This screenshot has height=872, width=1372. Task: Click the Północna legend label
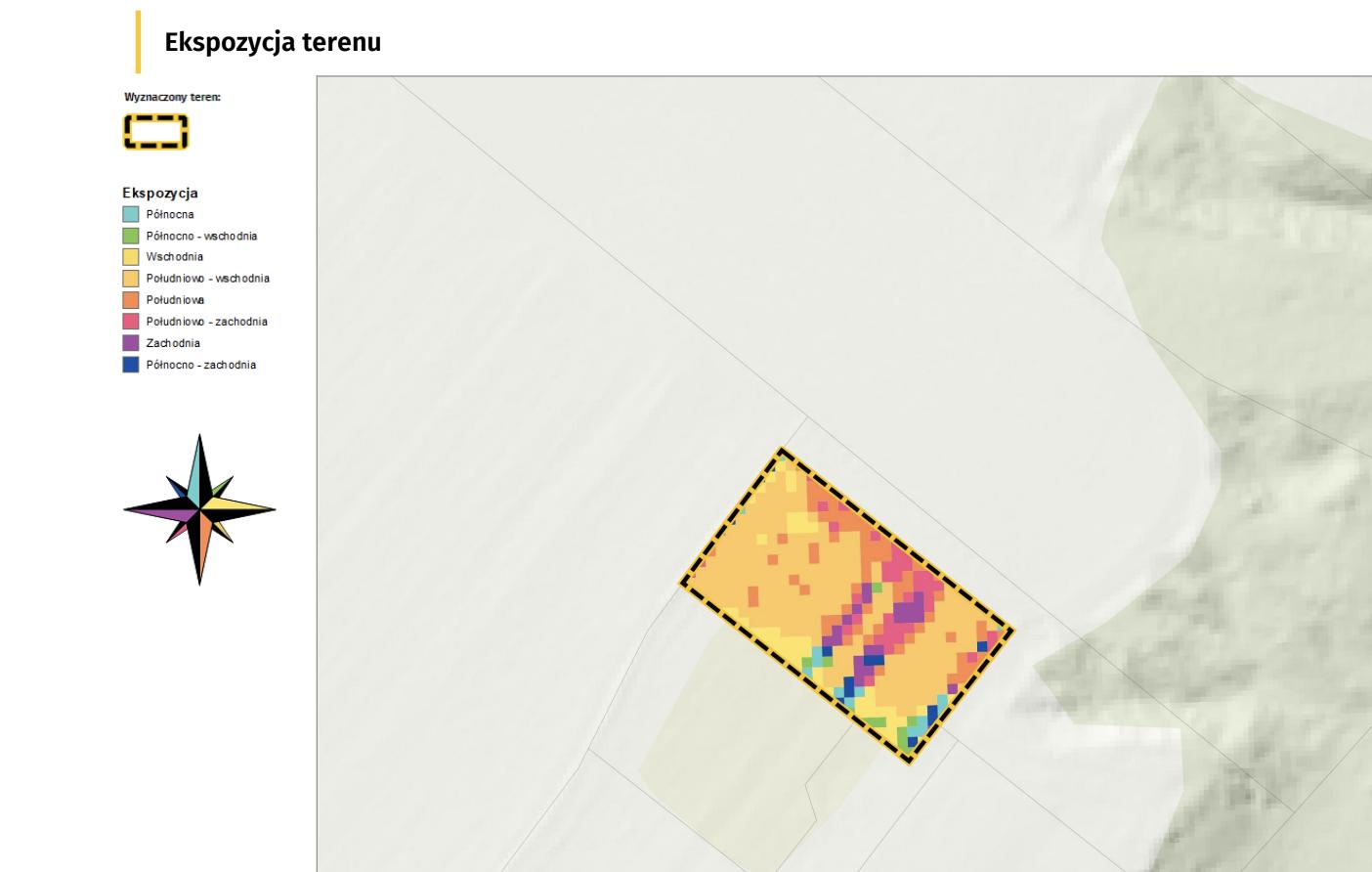coord(170,214)
